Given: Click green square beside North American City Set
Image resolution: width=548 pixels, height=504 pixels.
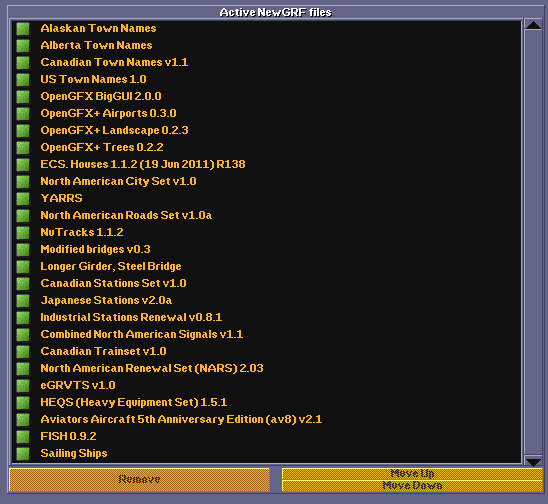Looking at the screenshot, I should (x=23, y=182).
